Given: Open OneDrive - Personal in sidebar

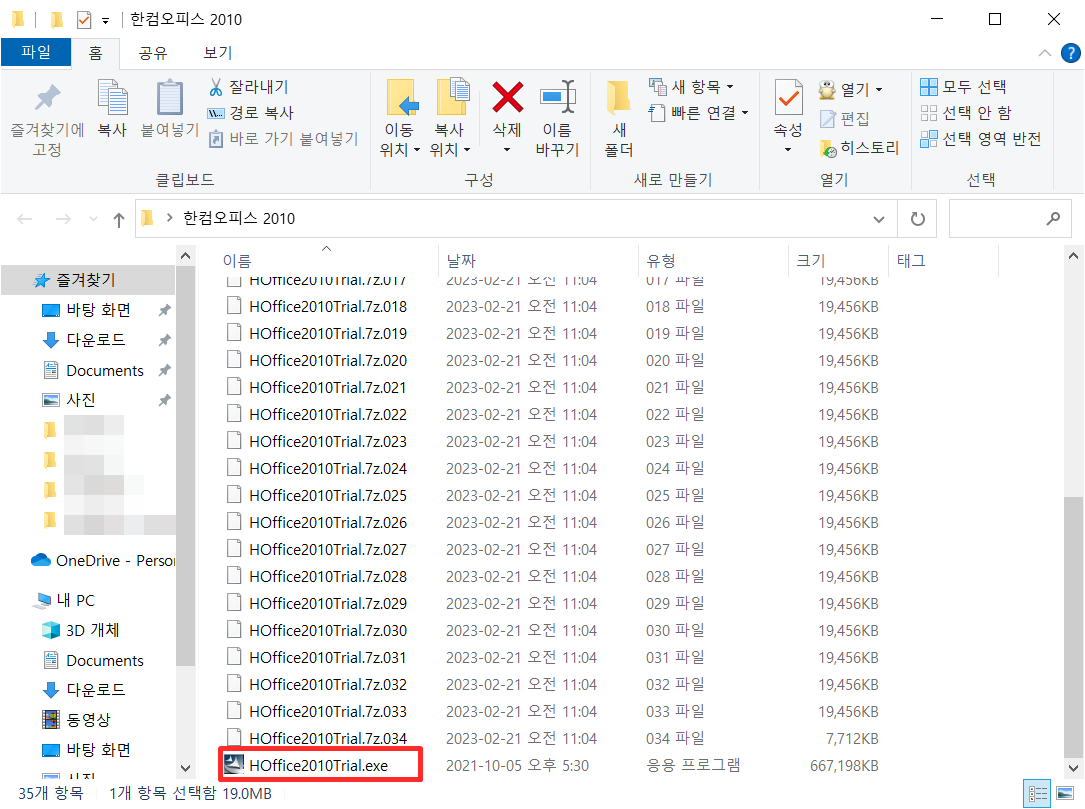Looking at the screenshot, I should pos(102,561).
